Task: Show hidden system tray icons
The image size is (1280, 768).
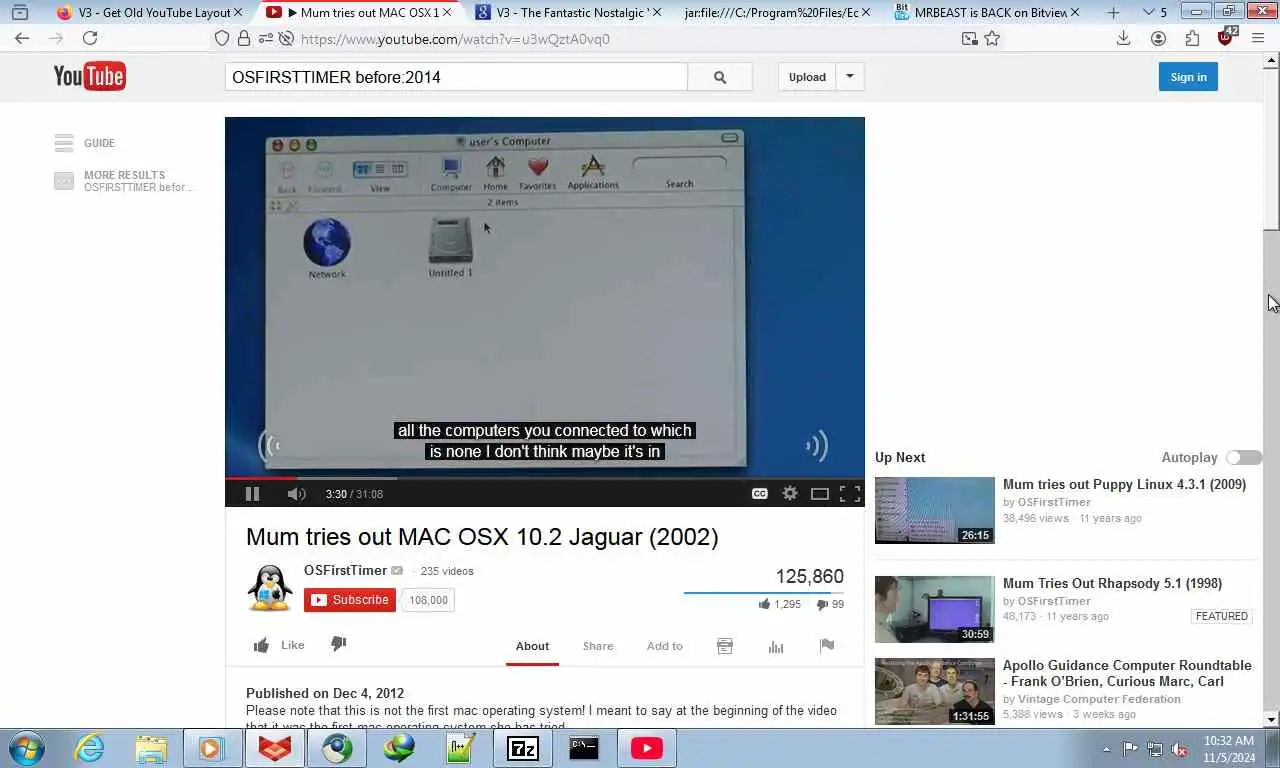Action: [x=1106, y=749]
